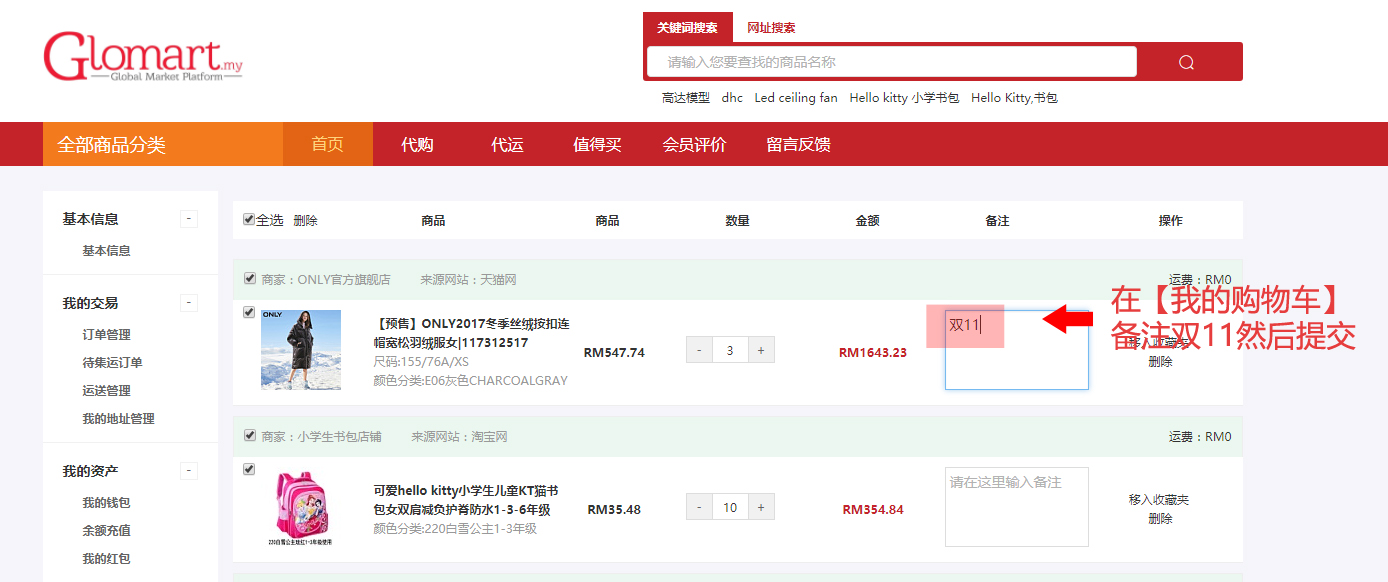The image size is (1388, 582).
Task: Decrease quantity of ONLY羽绒服 item
Action: pos(699,350)
